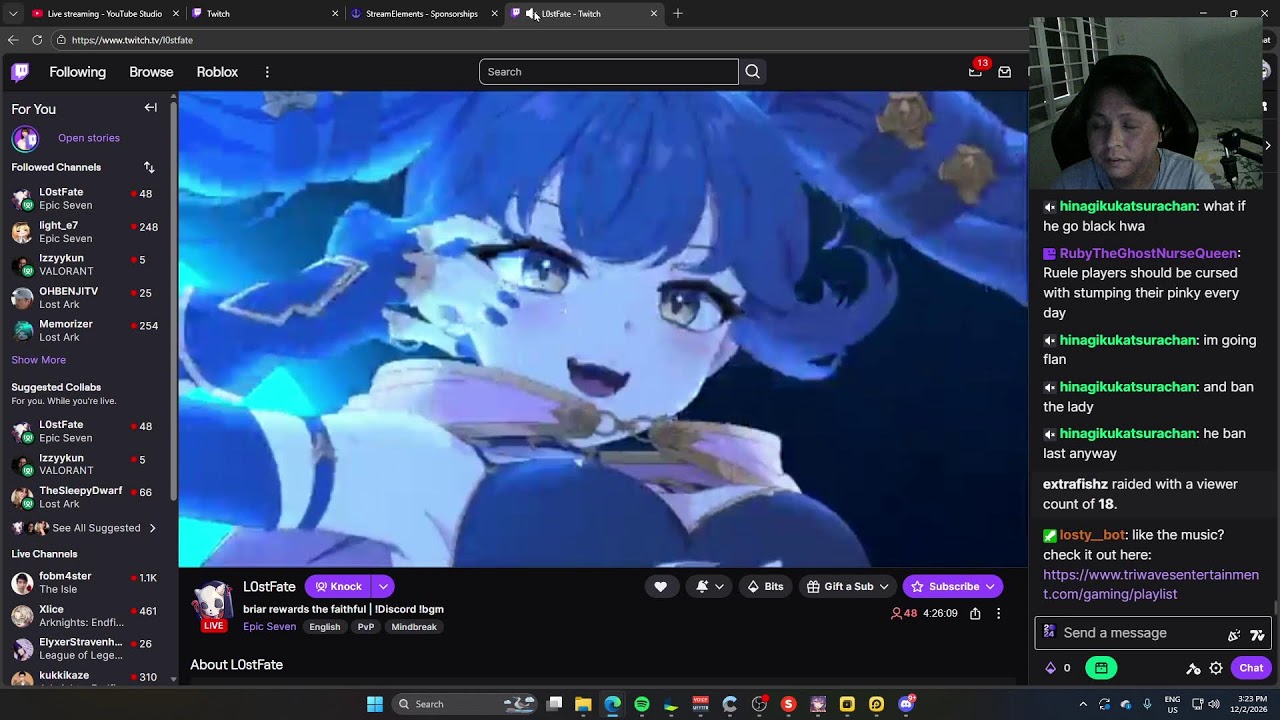
Task: Go to the Twitch home logo
Action: (x=20, y=72)
